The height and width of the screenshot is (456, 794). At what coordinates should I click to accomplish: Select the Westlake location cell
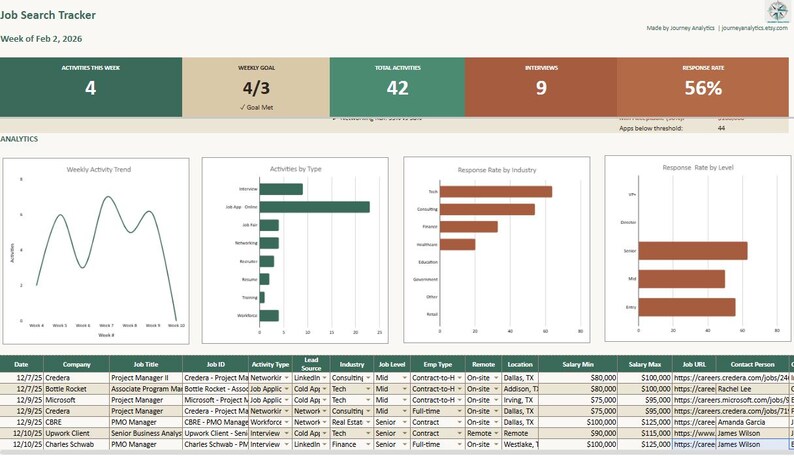pyautogui.click(x=520, y=445)
